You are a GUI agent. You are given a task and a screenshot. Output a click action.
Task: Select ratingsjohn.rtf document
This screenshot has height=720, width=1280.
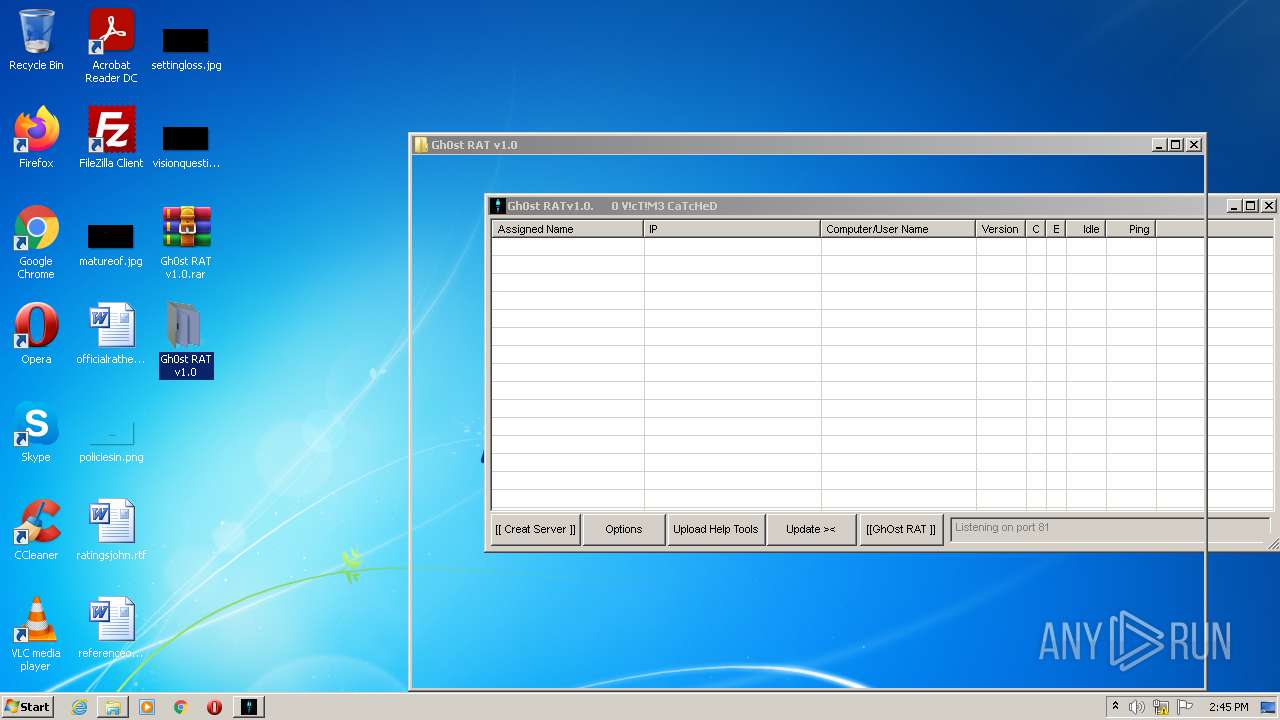pyautogui.click(x=111, y=530)
